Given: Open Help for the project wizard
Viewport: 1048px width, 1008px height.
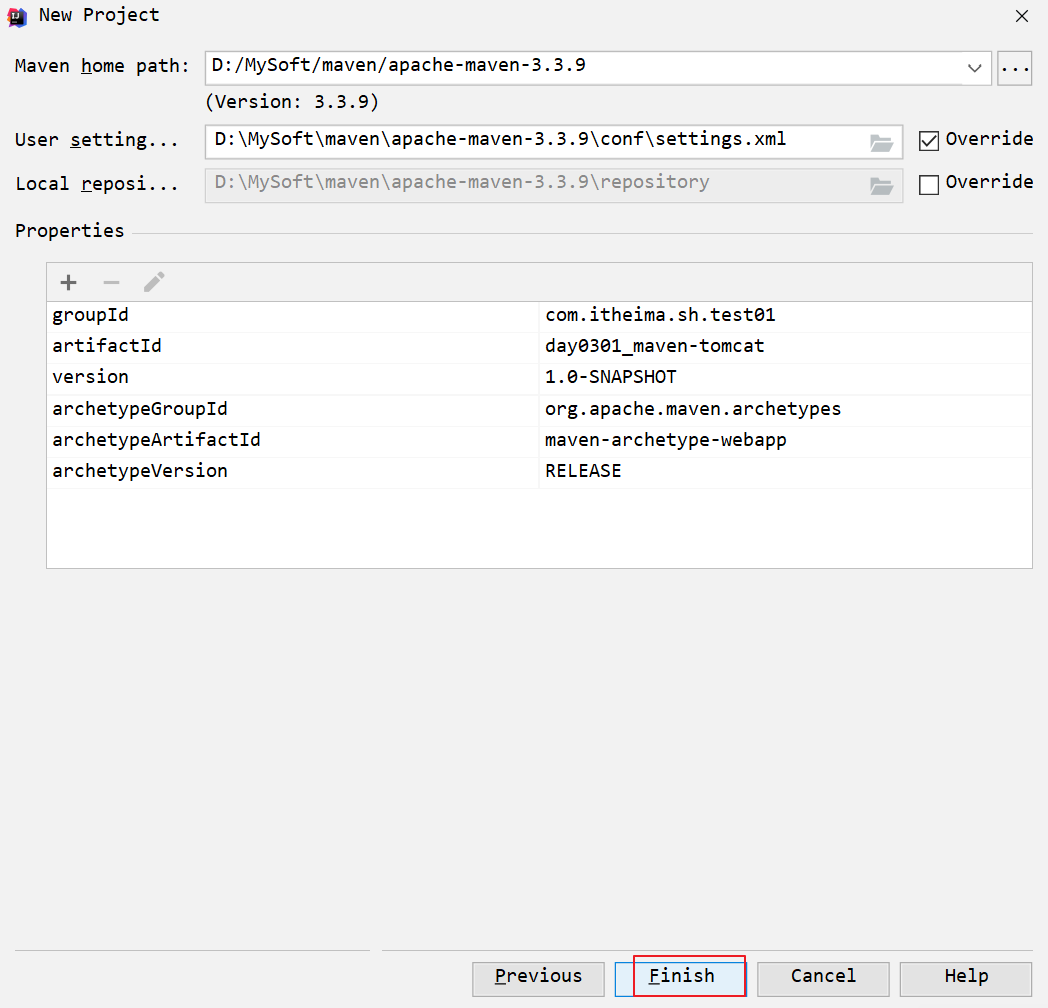Looking at the screenshot, I should click(965, 977).
